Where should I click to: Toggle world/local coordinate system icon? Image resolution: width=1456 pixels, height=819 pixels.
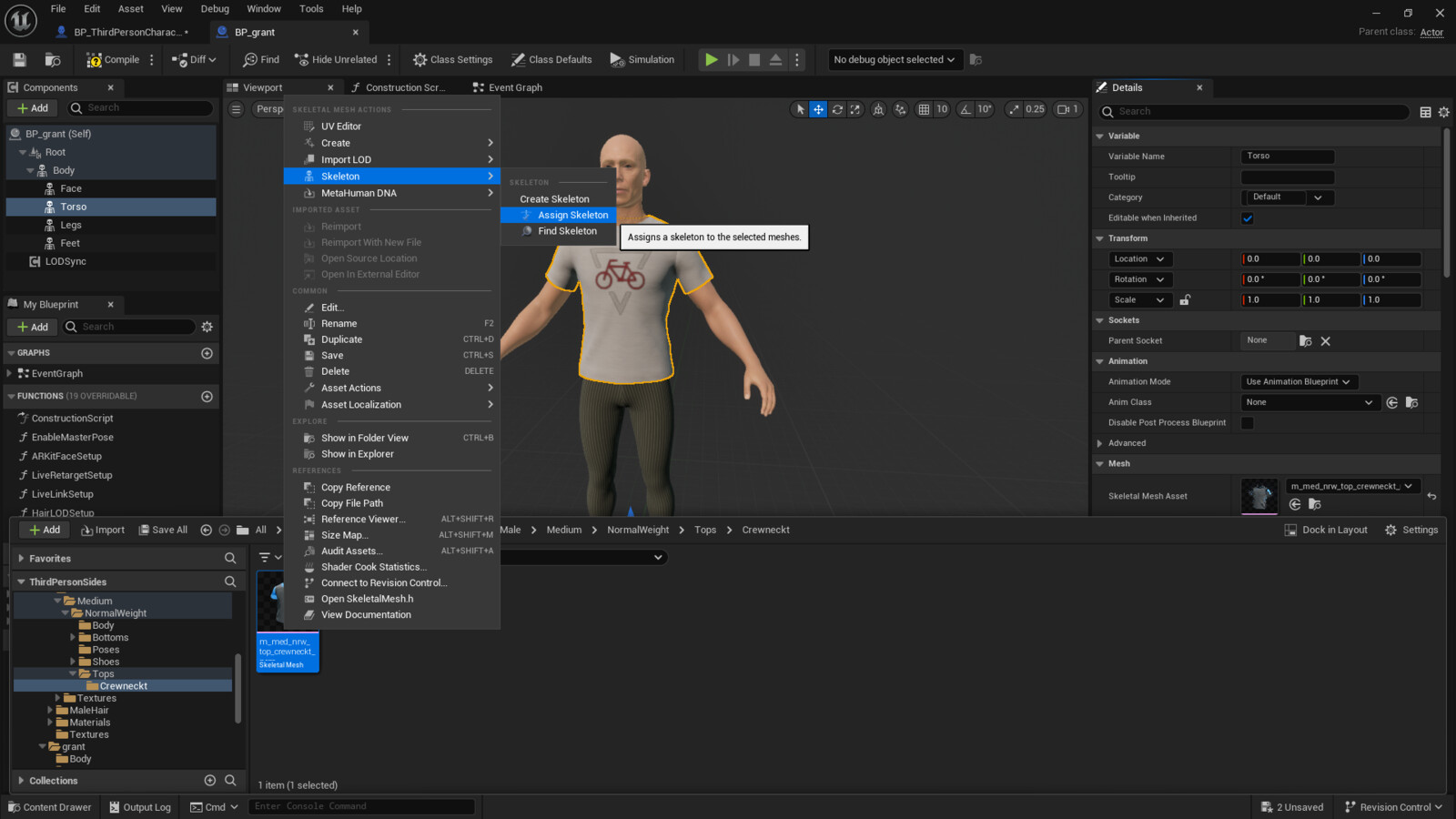[878, 109]
